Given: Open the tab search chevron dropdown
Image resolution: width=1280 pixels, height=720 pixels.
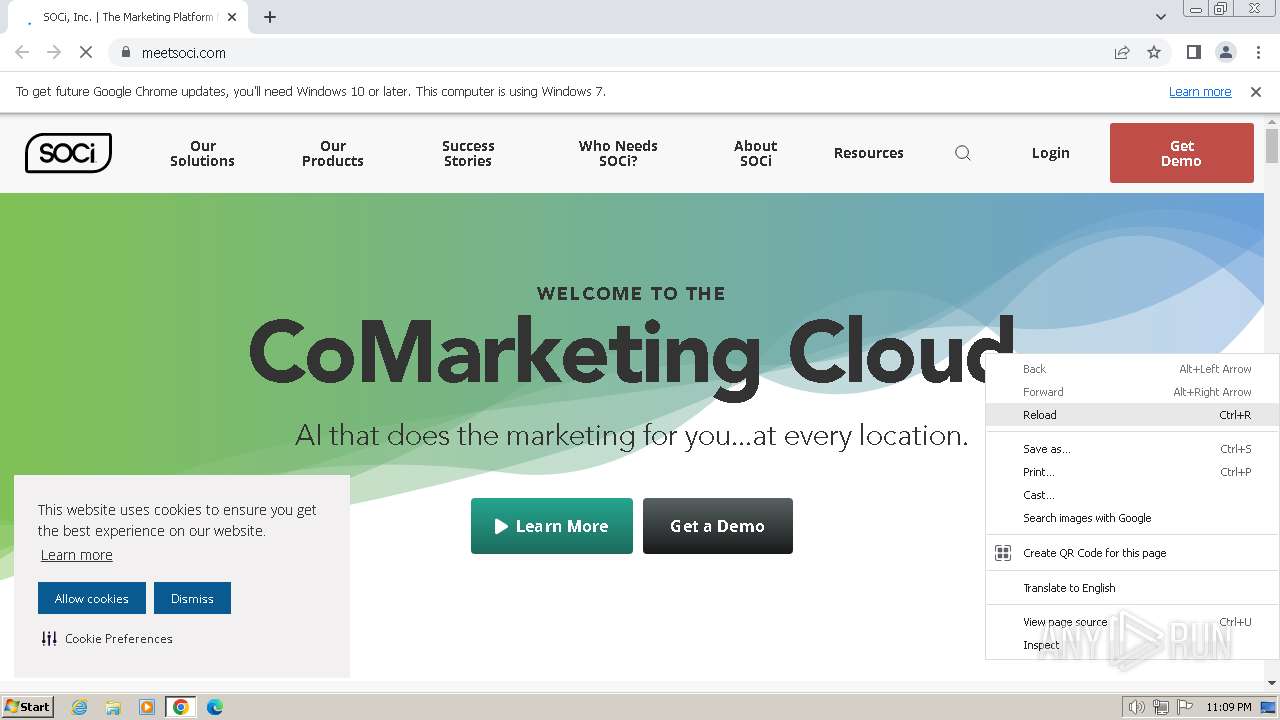Looking at the screenshot, I should point(1160,17).
